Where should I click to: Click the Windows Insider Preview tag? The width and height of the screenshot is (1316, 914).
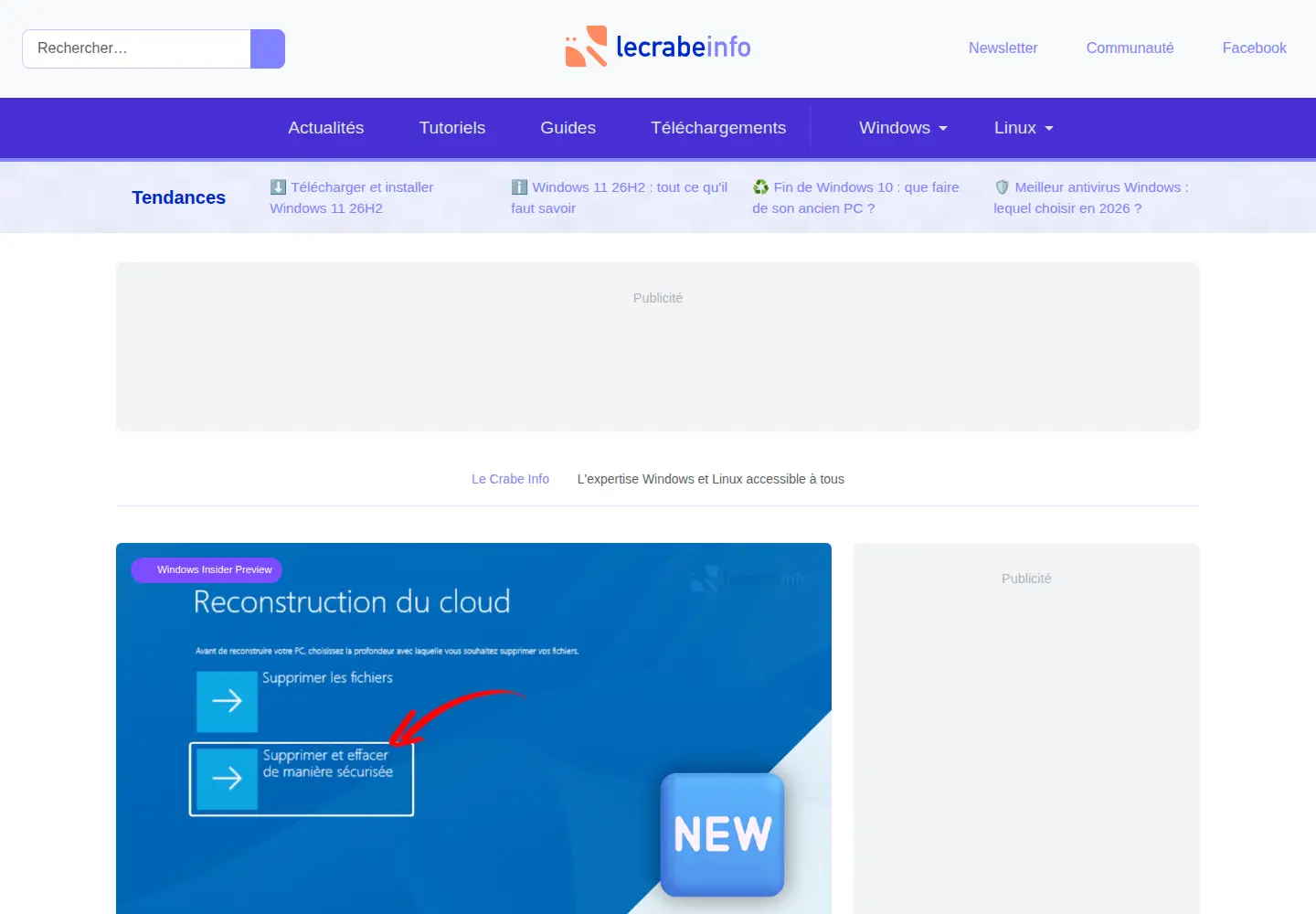(x=207, y=569)
